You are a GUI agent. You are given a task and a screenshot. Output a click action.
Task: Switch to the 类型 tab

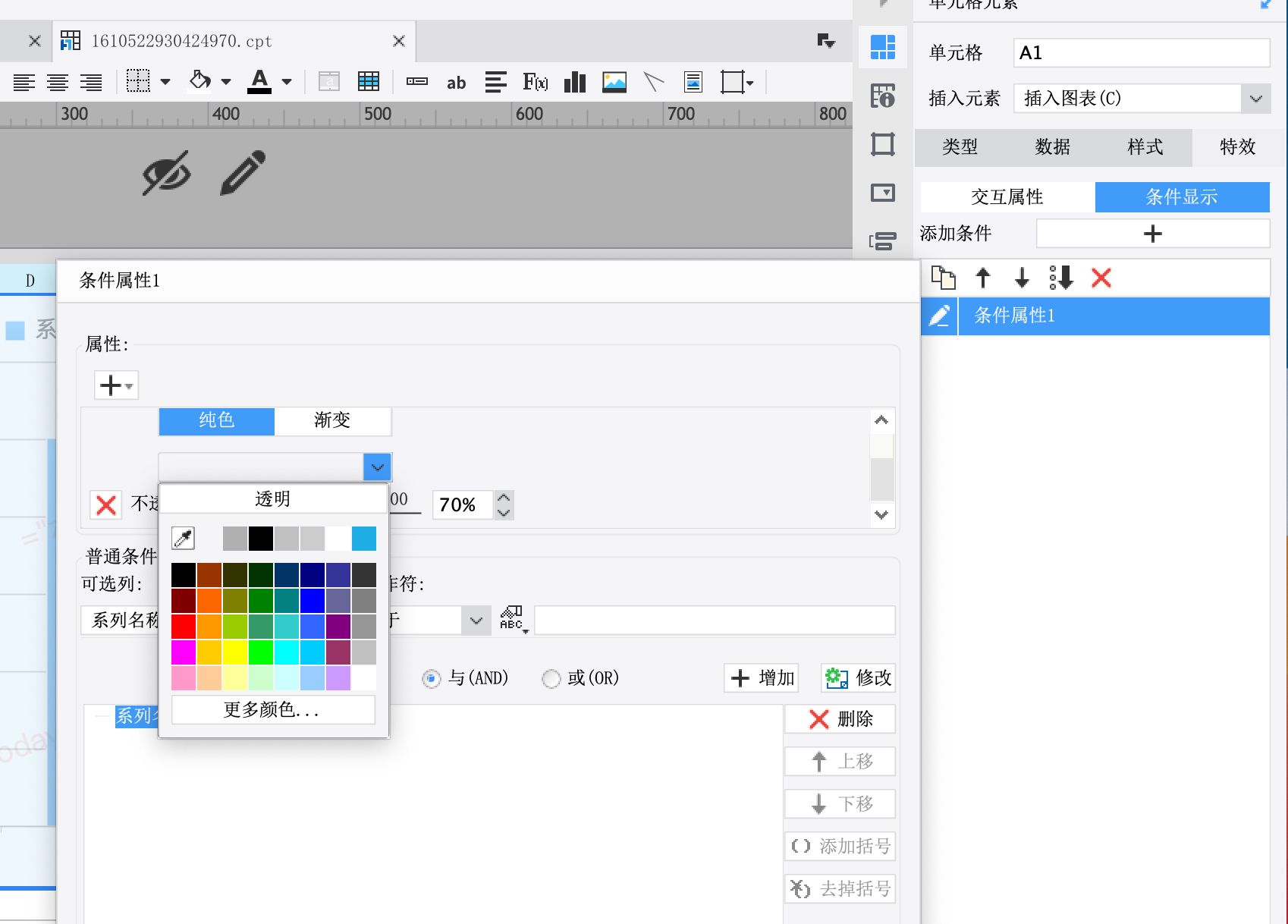coord(960,147)
